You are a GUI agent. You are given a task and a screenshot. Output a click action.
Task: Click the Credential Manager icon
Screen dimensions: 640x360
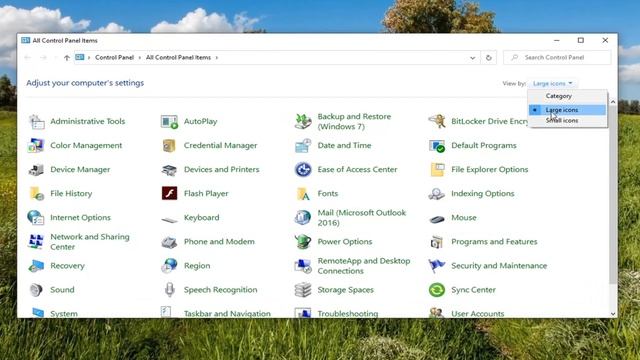(169, 146)
